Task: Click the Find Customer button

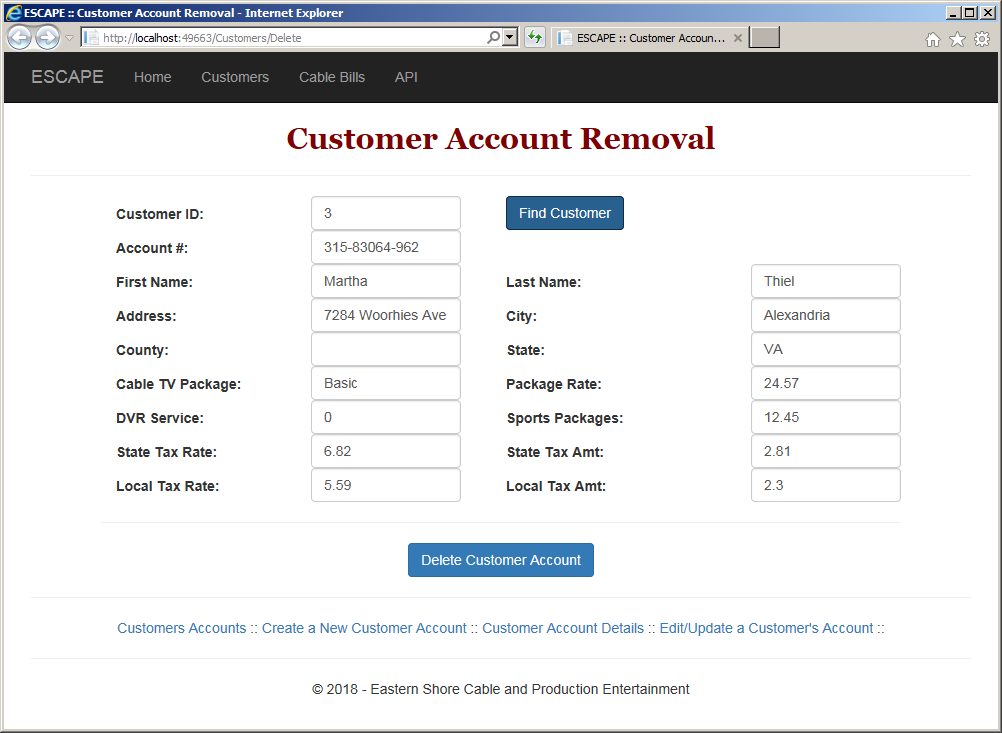Action: tap(565, 213)
